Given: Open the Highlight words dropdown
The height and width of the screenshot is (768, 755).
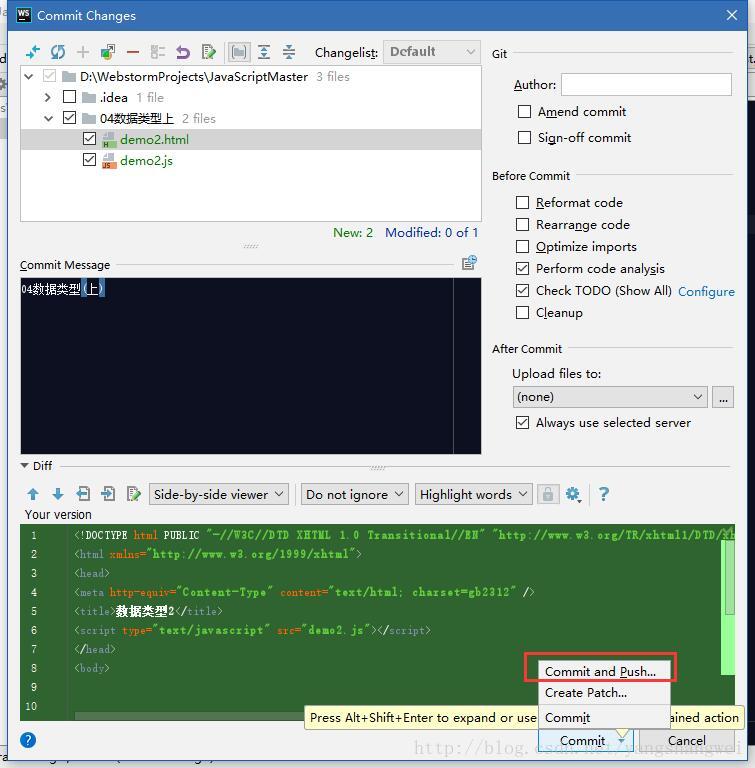Looking at the screenshot, I should (476, 494).
